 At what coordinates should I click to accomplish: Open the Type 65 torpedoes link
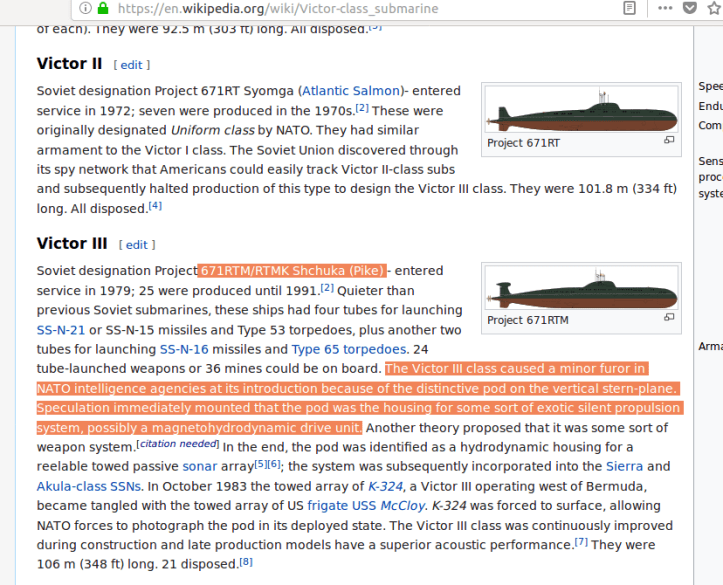[349, 349]
